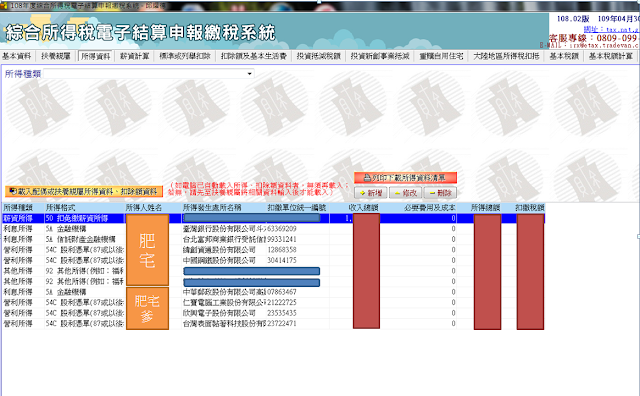This screenshot has width=640, height=396.
Task: Click the 刪除 button
Action: [440, 193]
